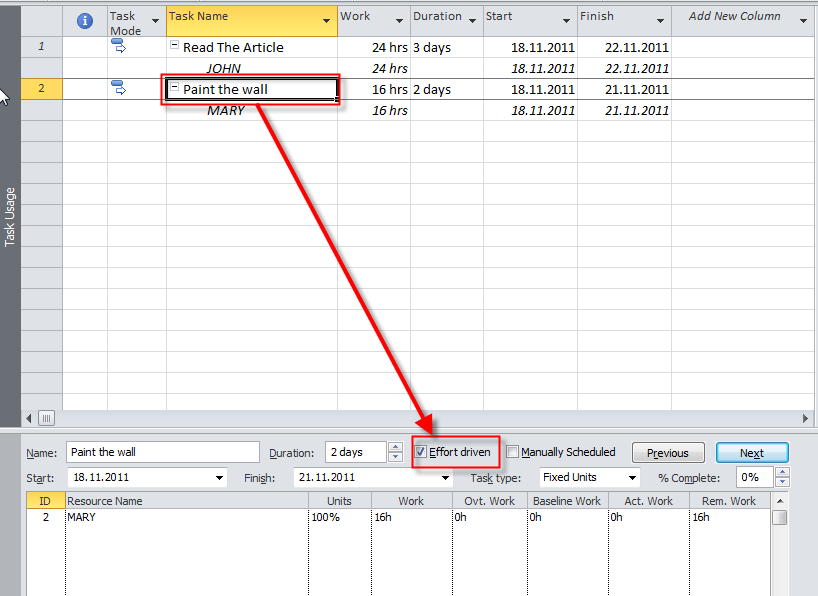Click inside the Name input field
This screenshot has width=818, height=596.
pos(162,453)
